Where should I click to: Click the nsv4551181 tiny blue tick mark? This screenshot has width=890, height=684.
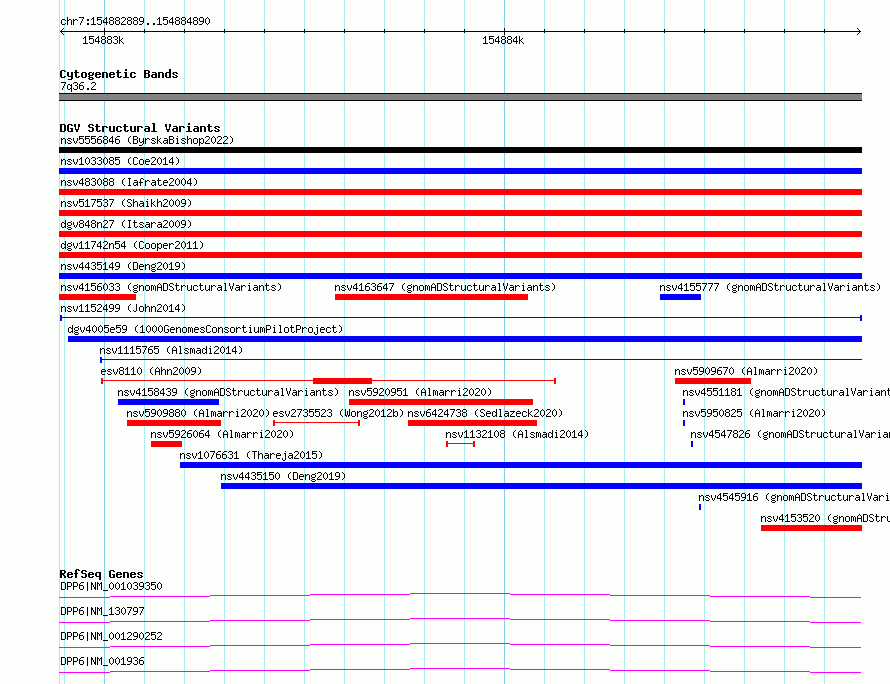click(684, 402)
